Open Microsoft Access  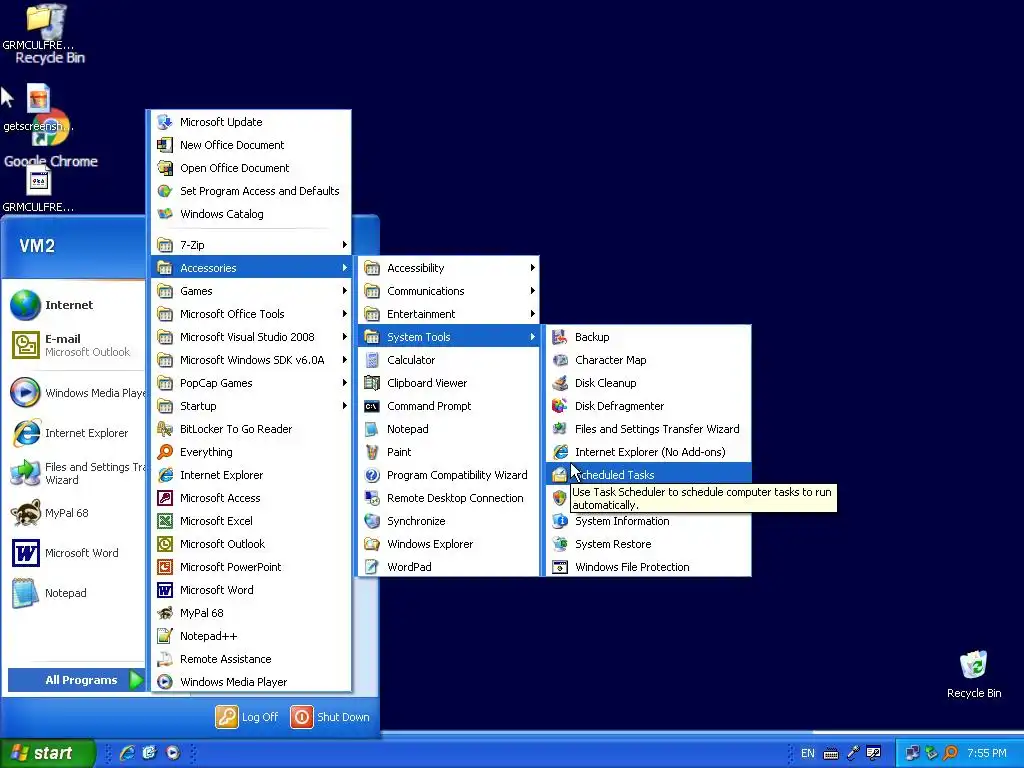[251, 498]
